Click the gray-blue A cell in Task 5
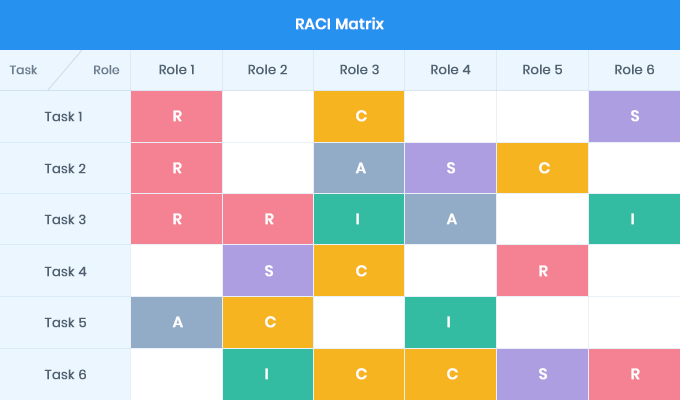Screen dimensions: 680x400 pos(177,323)
